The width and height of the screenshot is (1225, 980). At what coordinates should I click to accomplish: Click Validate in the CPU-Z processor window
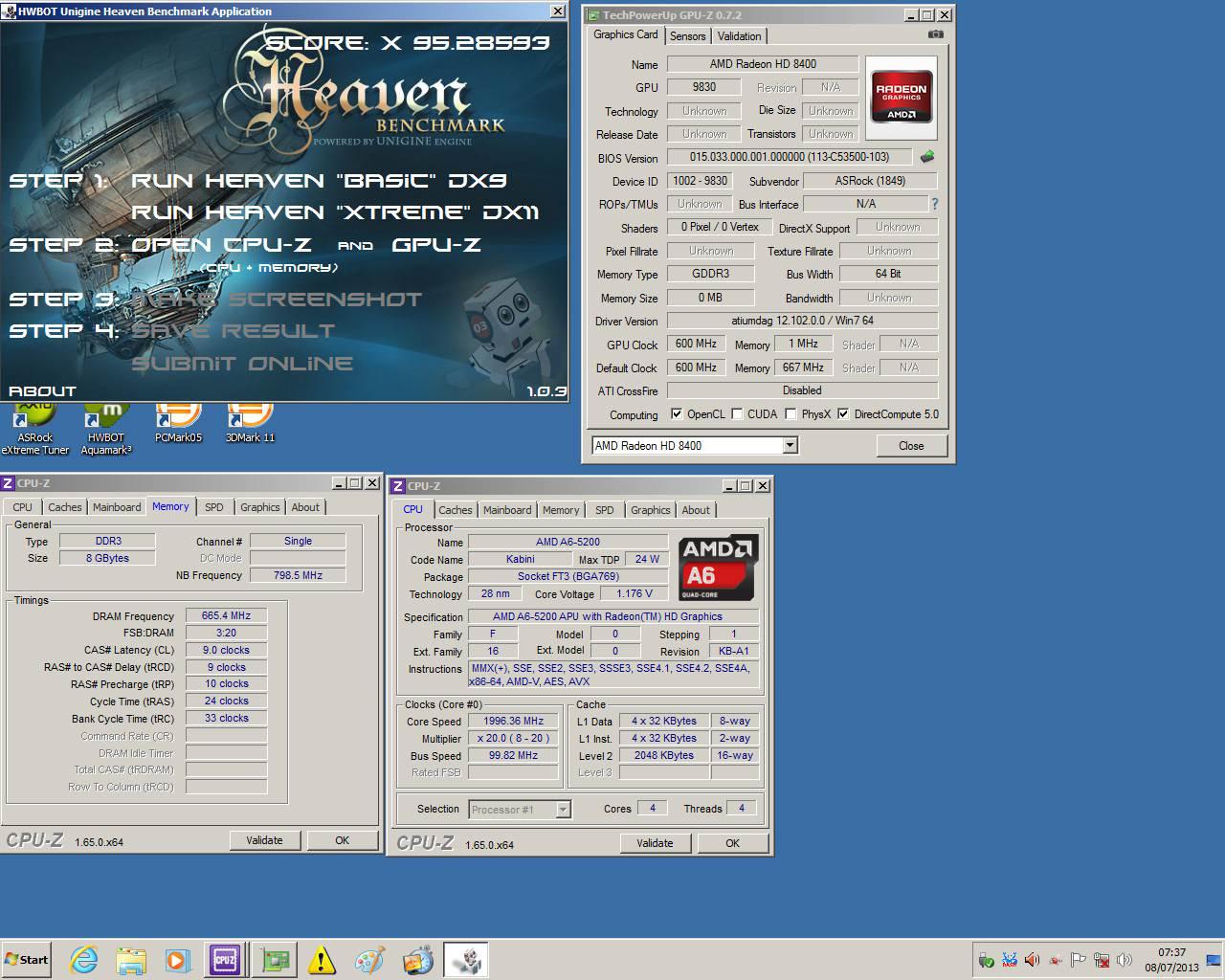655,843
